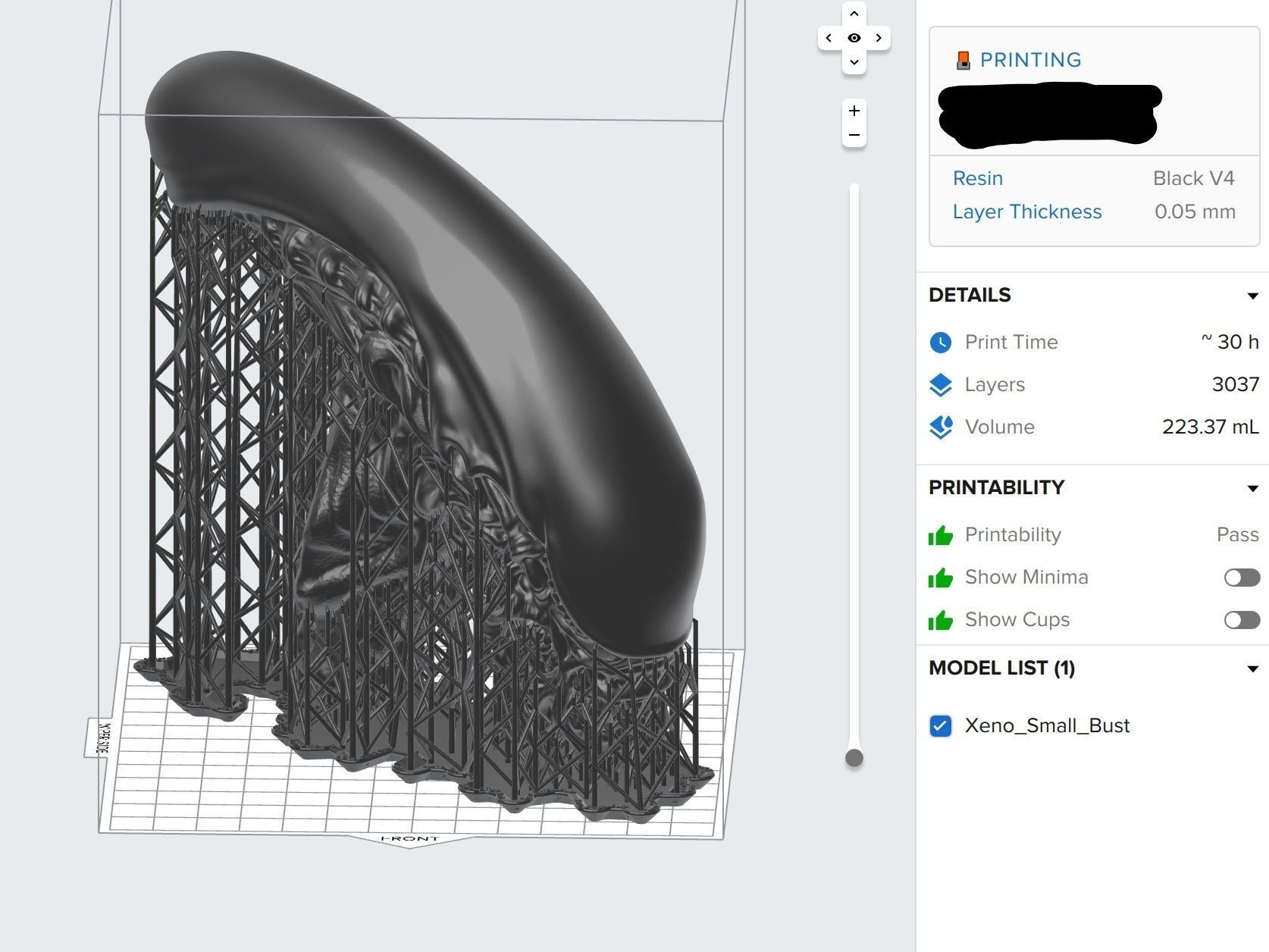1269x952 pixels.
Task: Select the Xeno_Small_Bust model name
Action: click(x=1047, y=725)
